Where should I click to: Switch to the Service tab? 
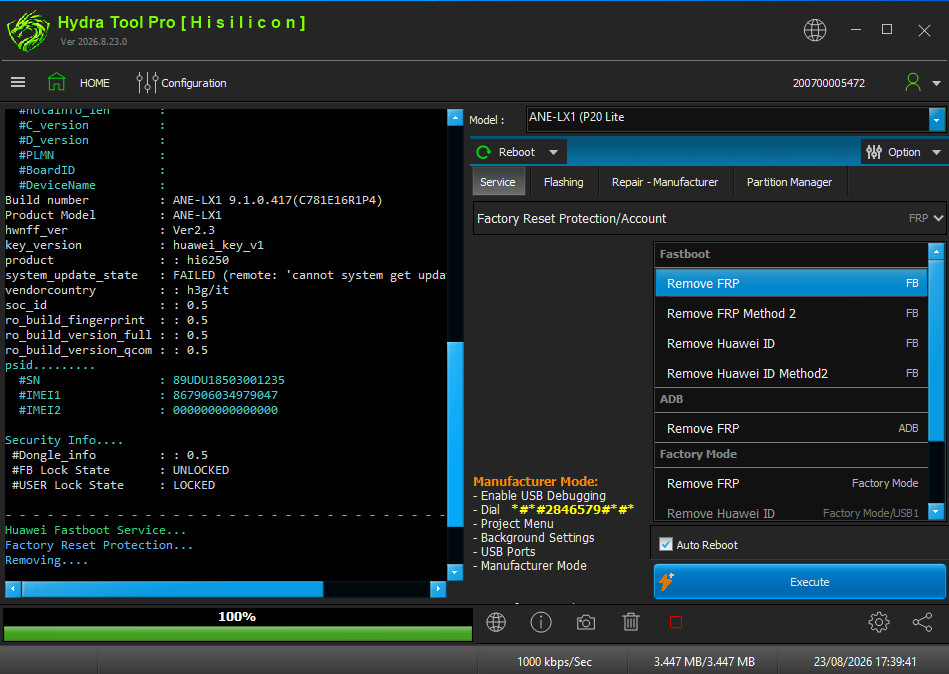(x=497, y=182)
